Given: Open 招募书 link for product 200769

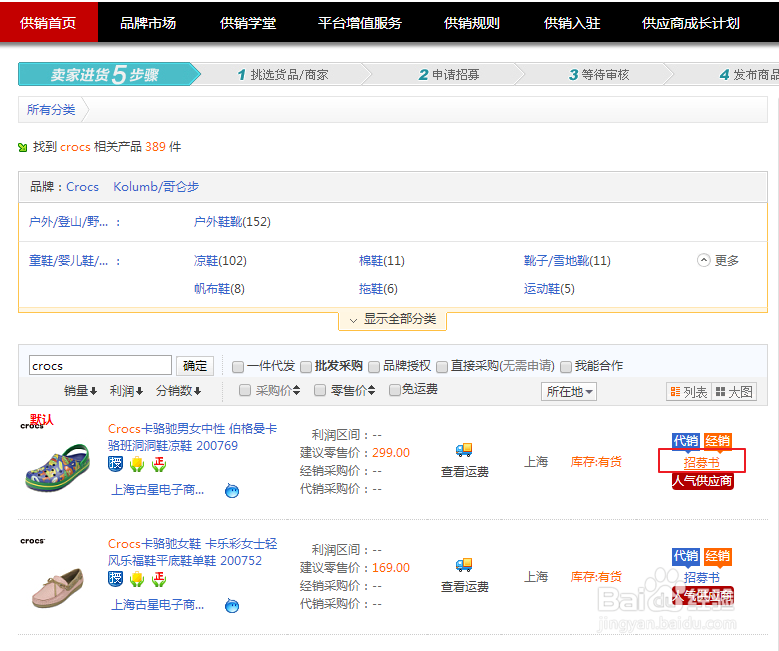Looking at the screenshot, I should tap(701, 463).
